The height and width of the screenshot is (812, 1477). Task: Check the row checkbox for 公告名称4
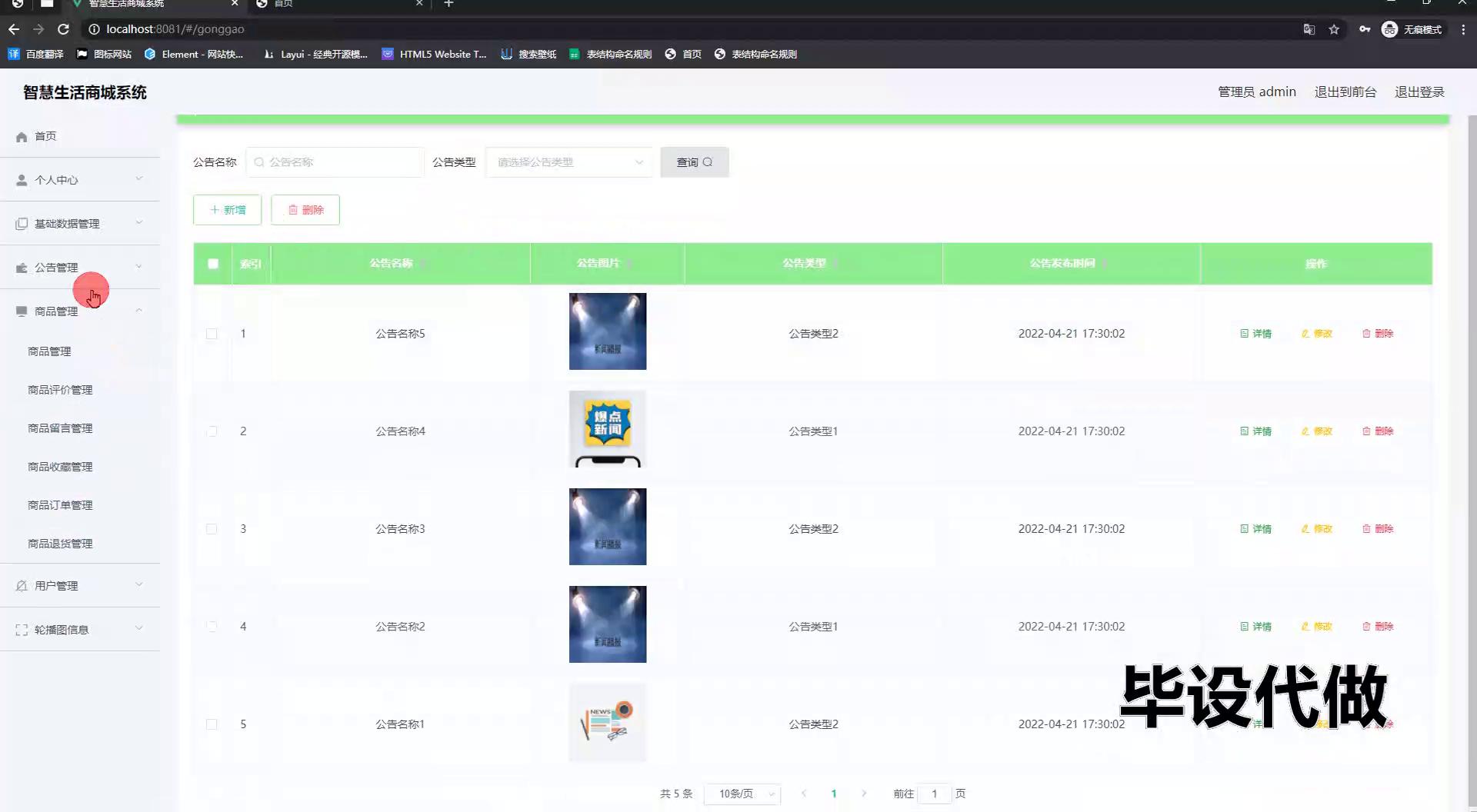click(x=212, y=431)
